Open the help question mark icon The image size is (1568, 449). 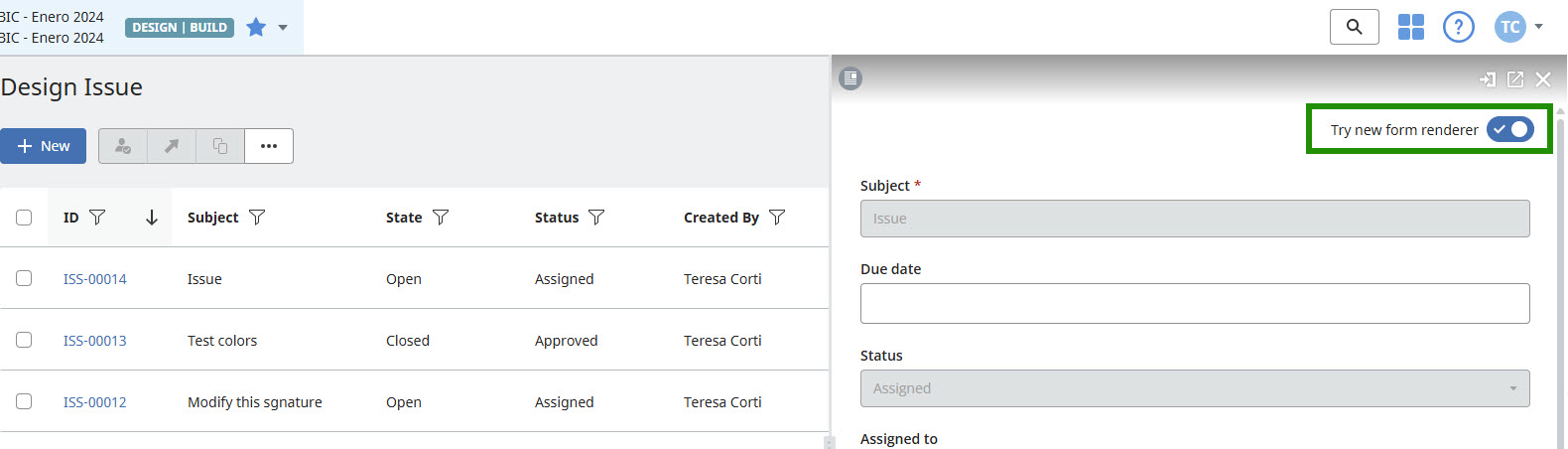(1458, 27)
